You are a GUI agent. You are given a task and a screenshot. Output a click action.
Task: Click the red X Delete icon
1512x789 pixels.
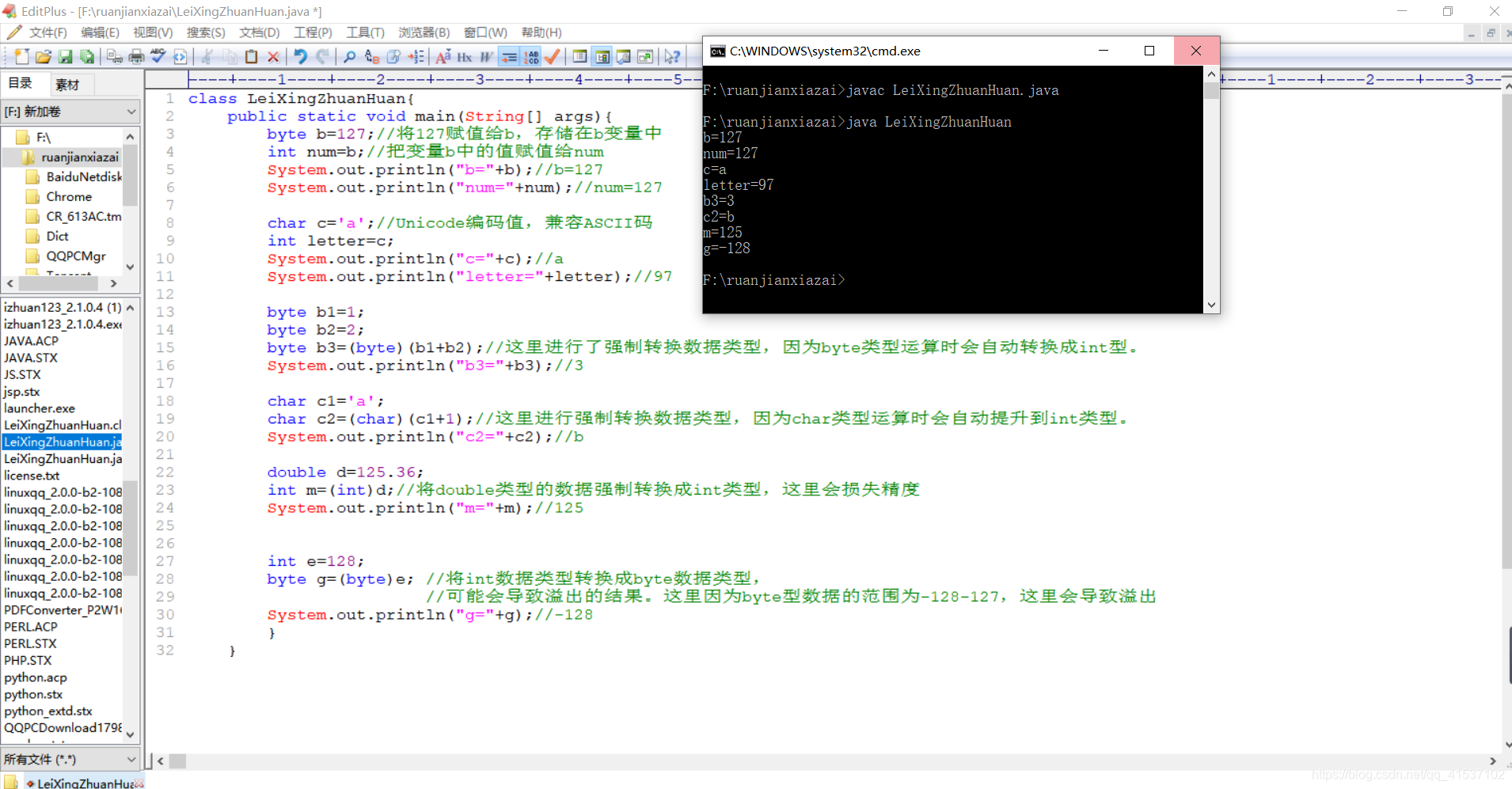click(273, 56)
